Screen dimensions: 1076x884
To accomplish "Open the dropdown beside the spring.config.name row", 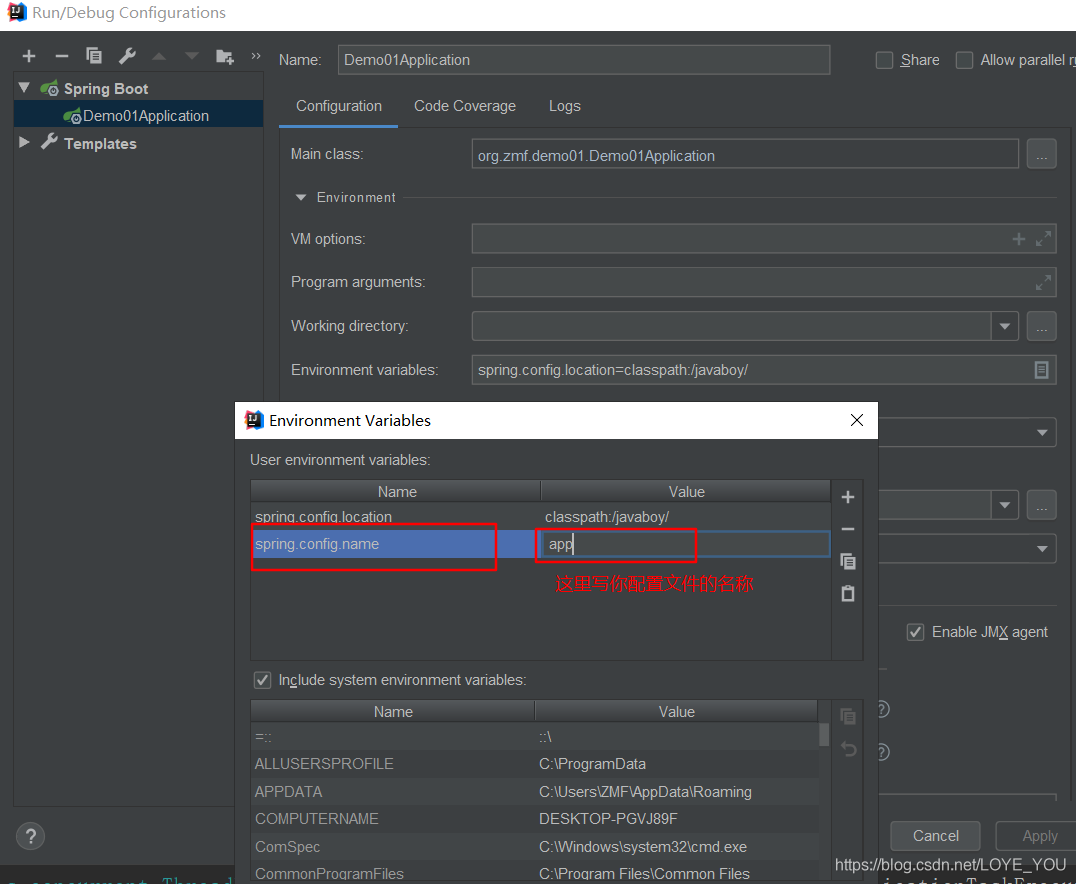I will click(x=1042, y=548).
